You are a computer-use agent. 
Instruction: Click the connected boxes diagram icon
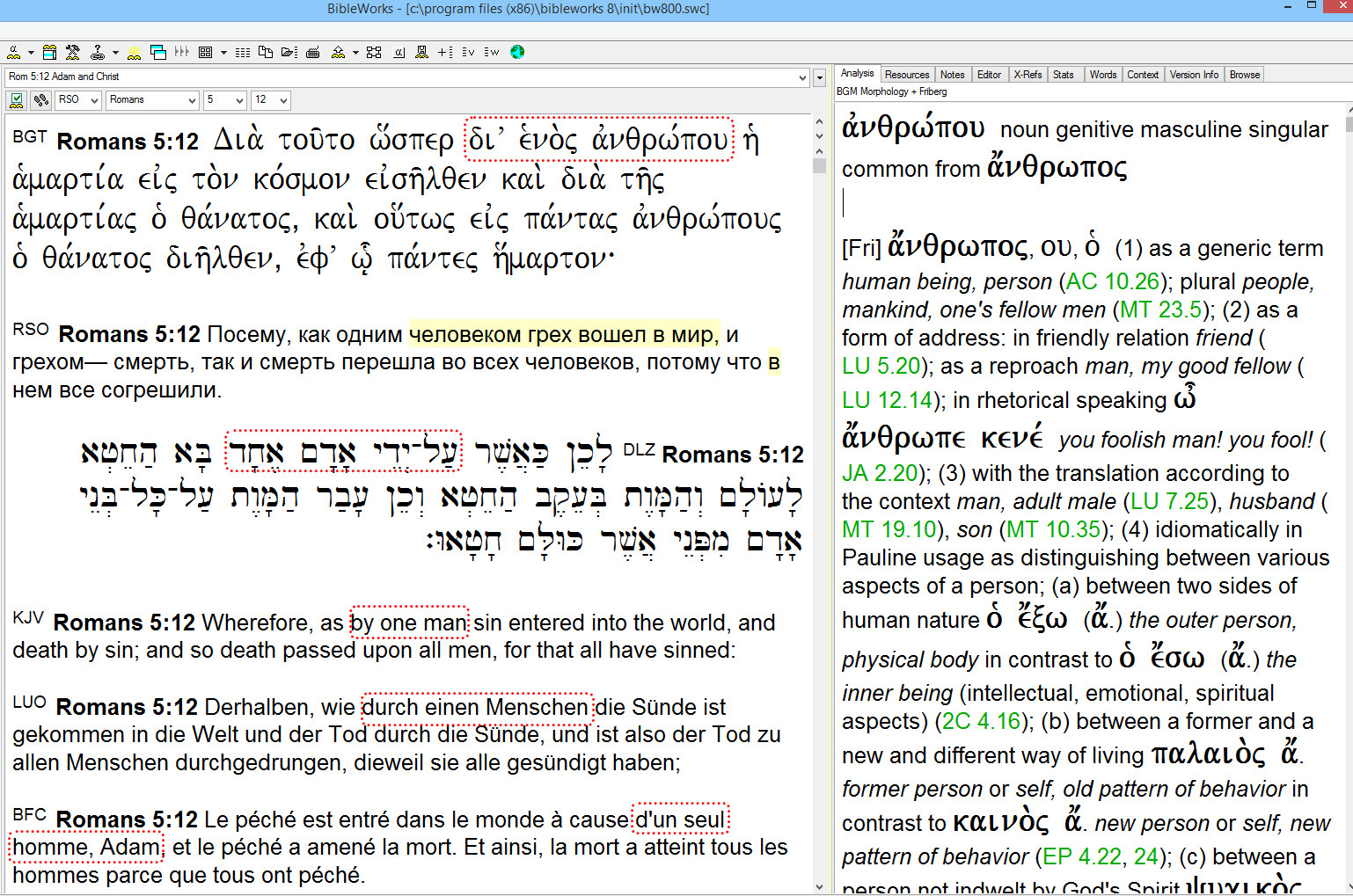point(374,52)
